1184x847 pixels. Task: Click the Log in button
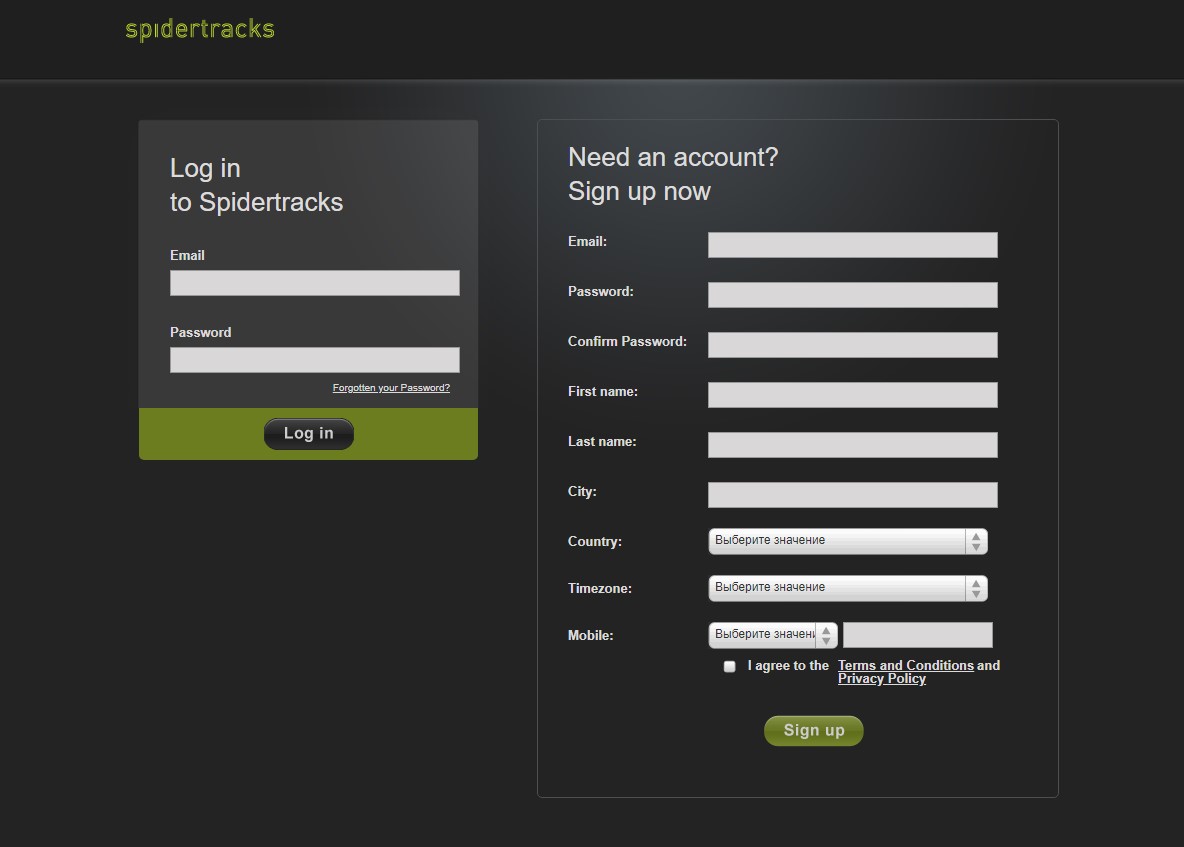tap(309, 434)
